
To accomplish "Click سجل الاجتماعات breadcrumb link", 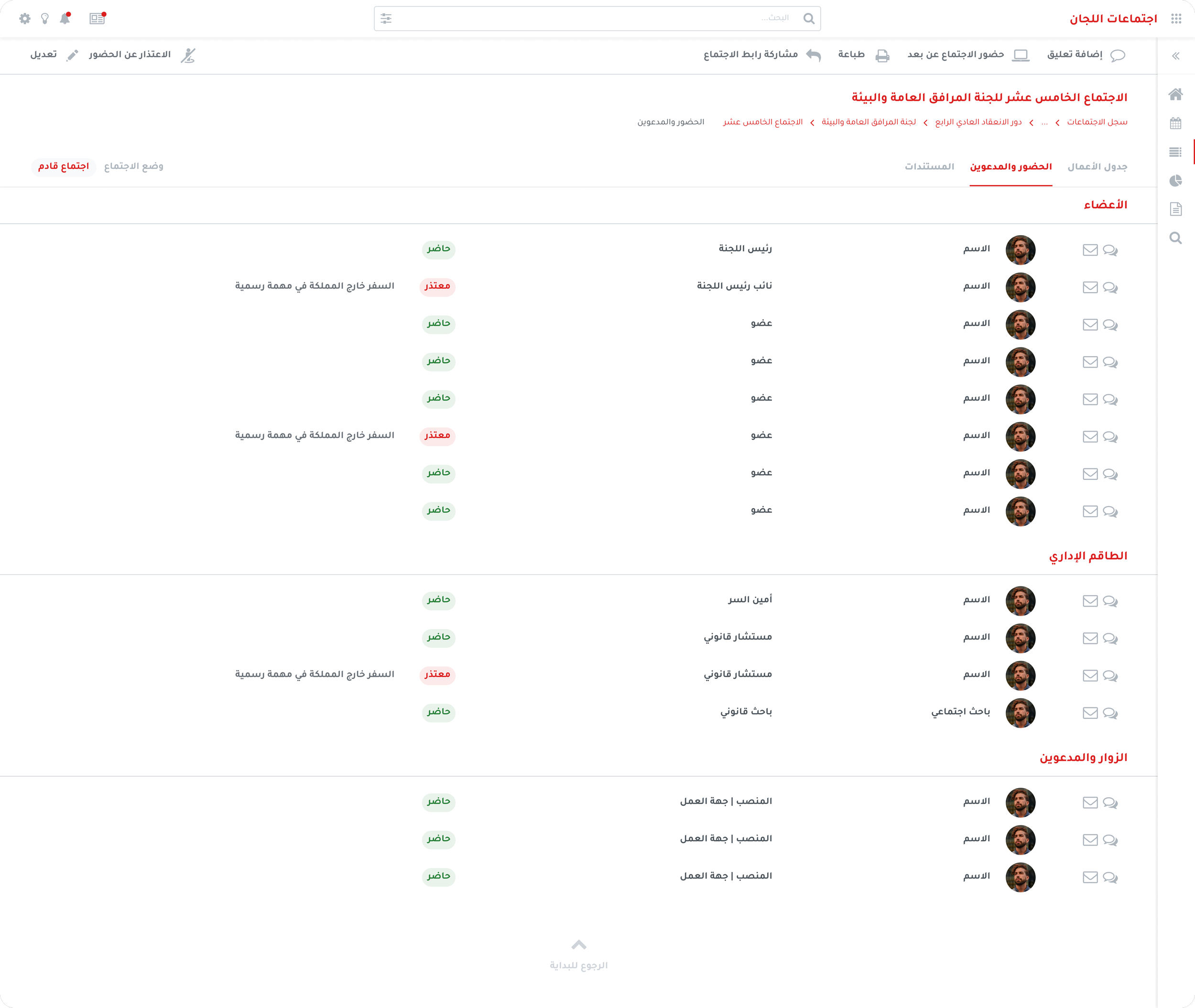I will (x=1097, y=122).
